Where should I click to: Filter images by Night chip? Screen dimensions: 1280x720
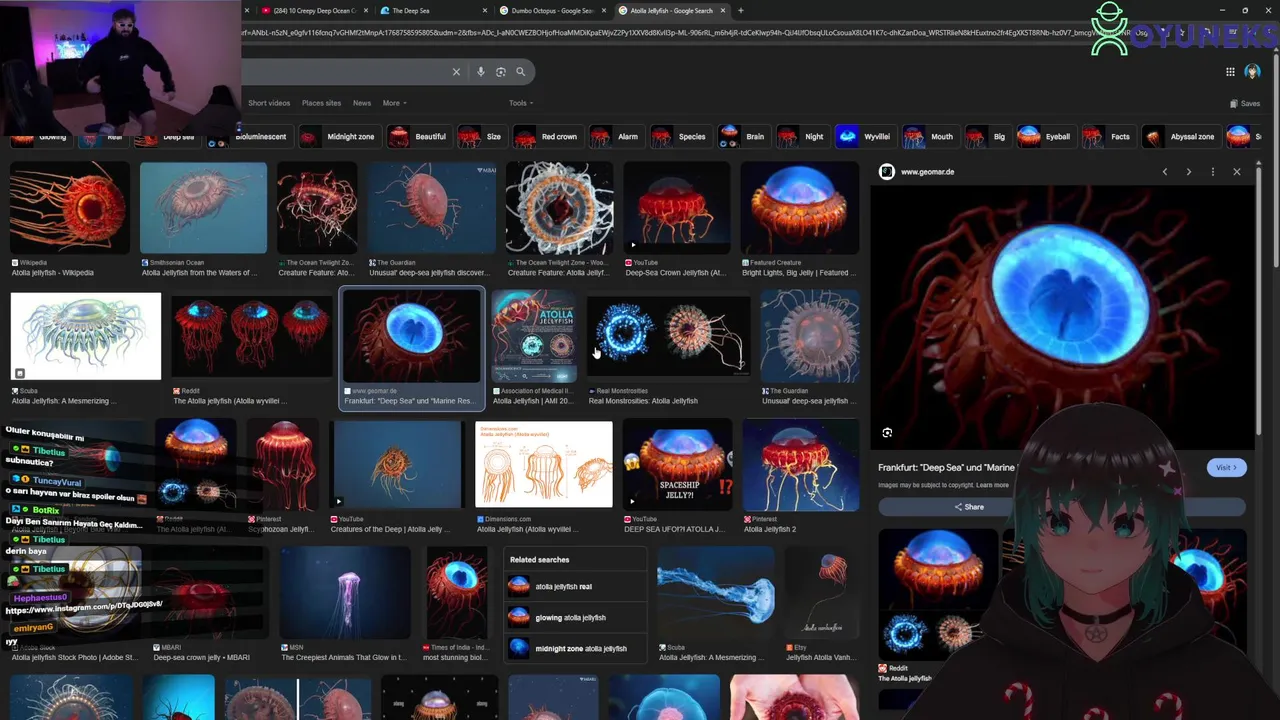click(802, 137)
